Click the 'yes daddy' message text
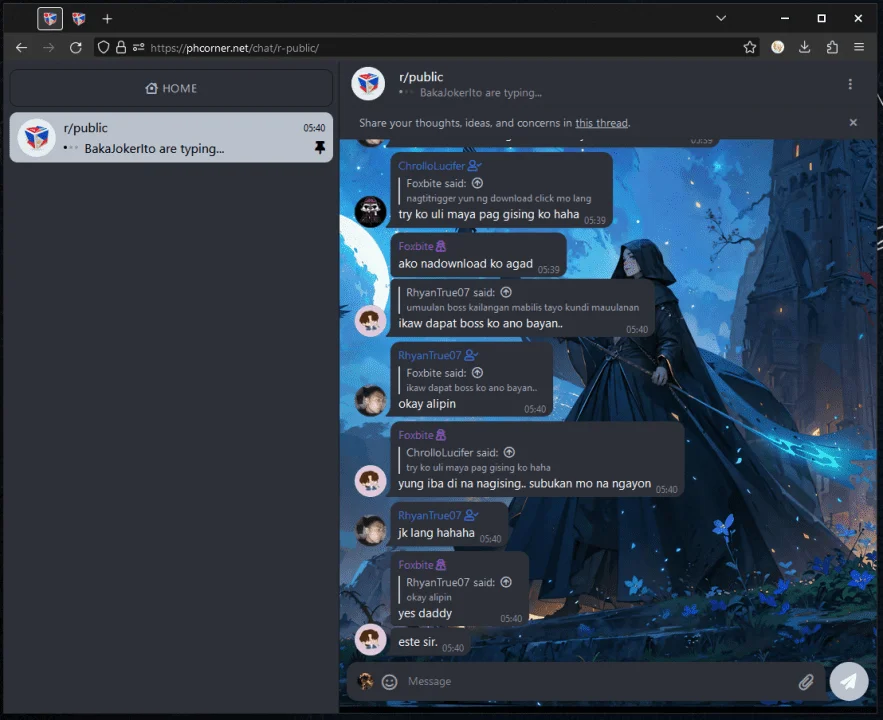The width and height of the screenshot is (883, 720). [x=425, y=613]
